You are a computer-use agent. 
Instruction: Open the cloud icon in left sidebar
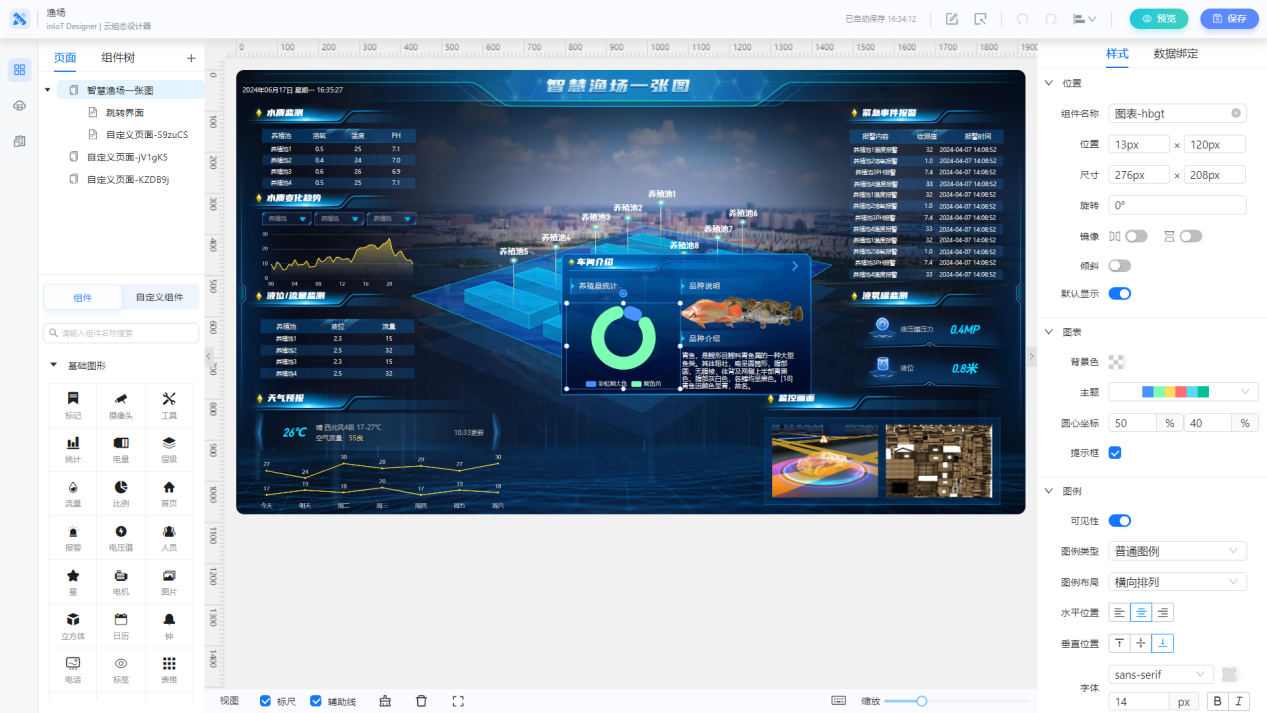(19, 106)
